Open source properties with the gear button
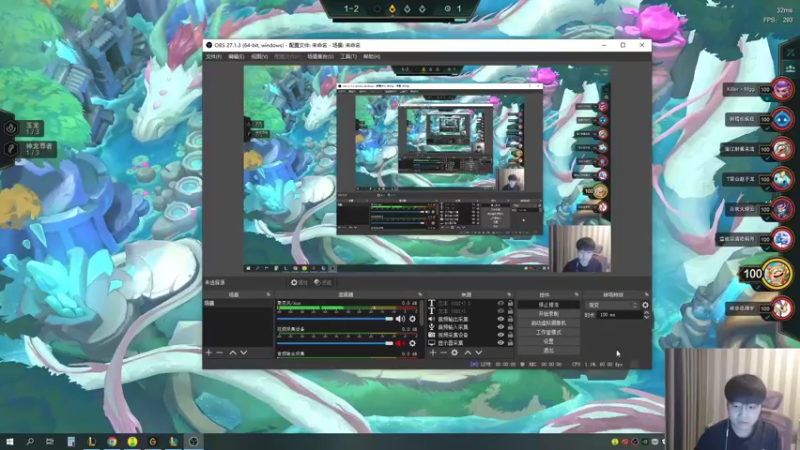800x450 pixels. click(x=299, y=282)
